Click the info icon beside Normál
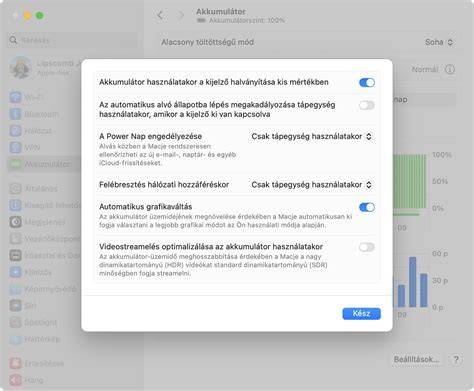The width and height of the screenshot is (474, 391). (x=450, y=69)
